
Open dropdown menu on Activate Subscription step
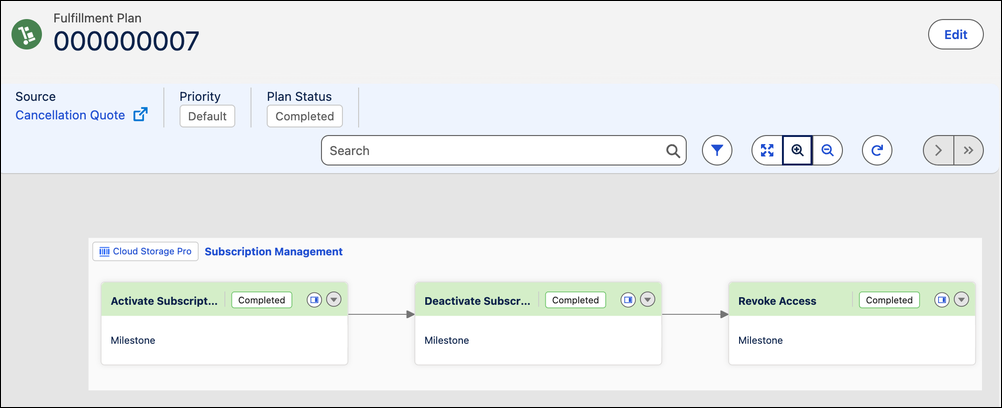(334, 299)
